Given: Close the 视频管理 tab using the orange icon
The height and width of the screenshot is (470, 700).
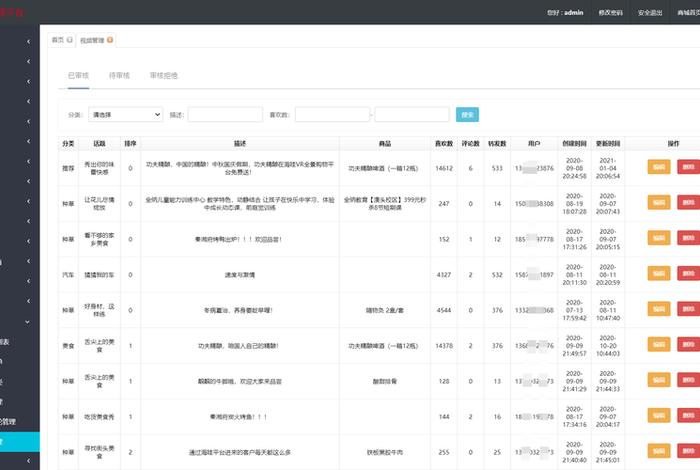Looking at the screenshot, I should click(110, 40).
